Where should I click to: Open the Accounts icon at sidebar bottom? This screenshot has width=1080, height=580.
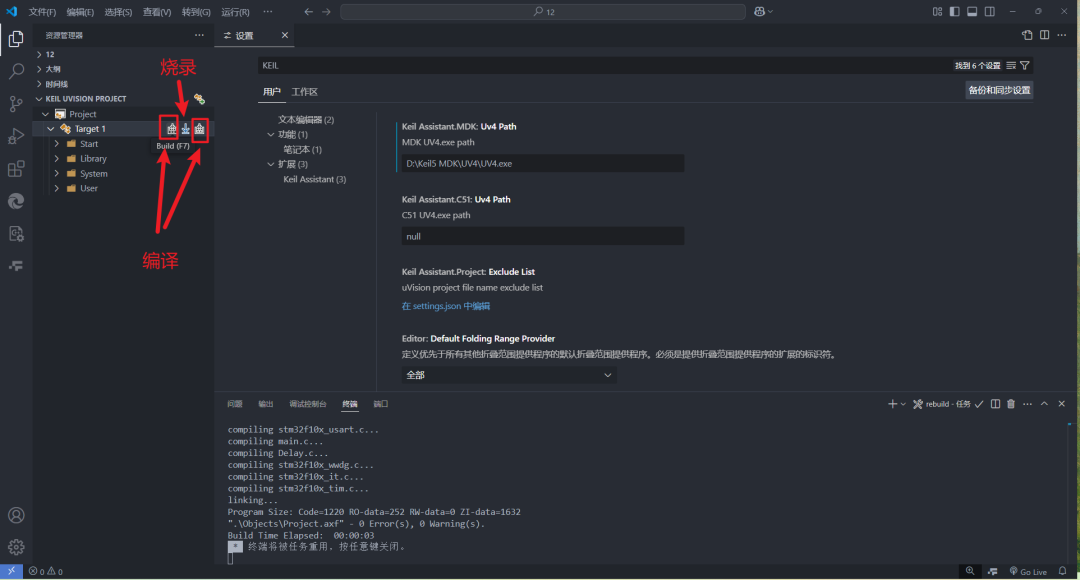coord(16,515)
